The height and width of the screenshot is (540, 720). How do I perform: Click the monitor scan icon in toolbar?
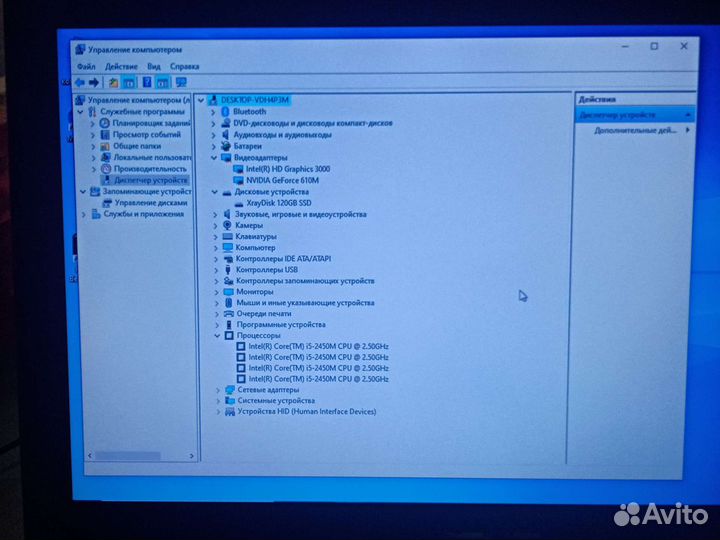[180, 82]
